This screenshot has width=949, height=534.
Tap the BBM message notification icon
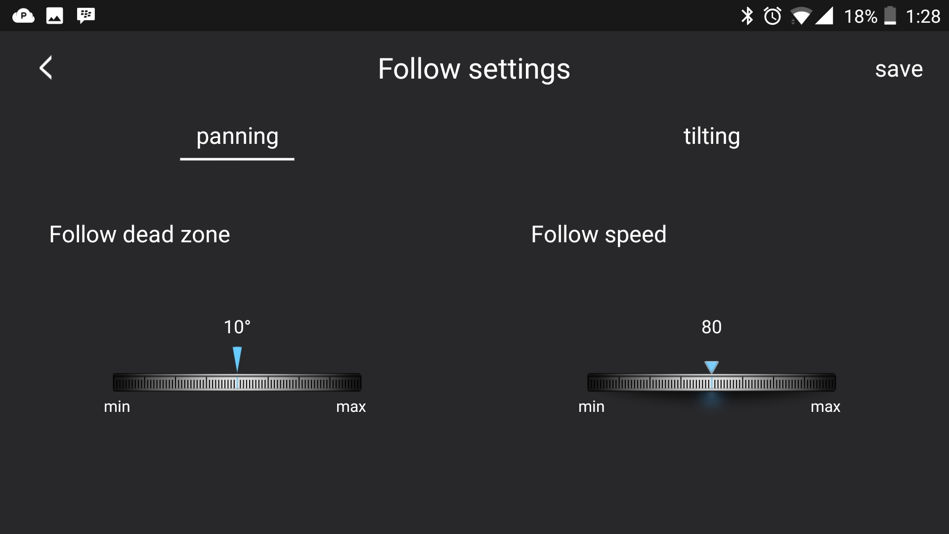[86, 16]
